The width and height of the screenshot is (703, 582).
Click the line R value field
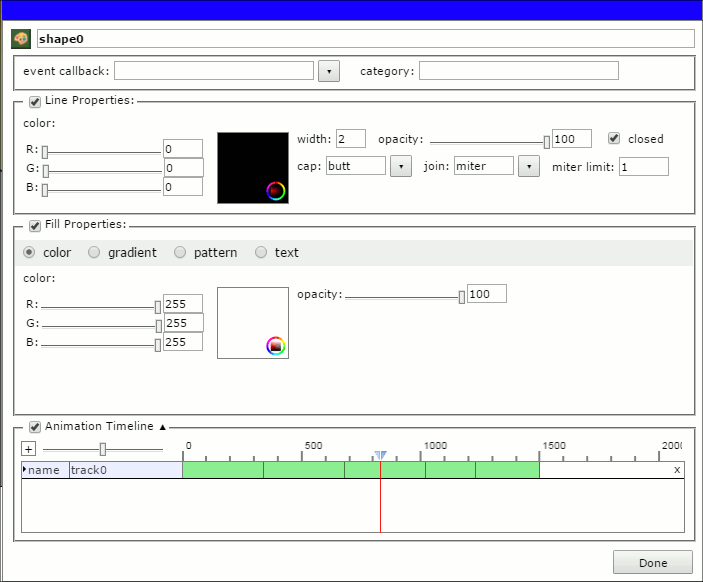pyautogui.click(x=183, y=149)
